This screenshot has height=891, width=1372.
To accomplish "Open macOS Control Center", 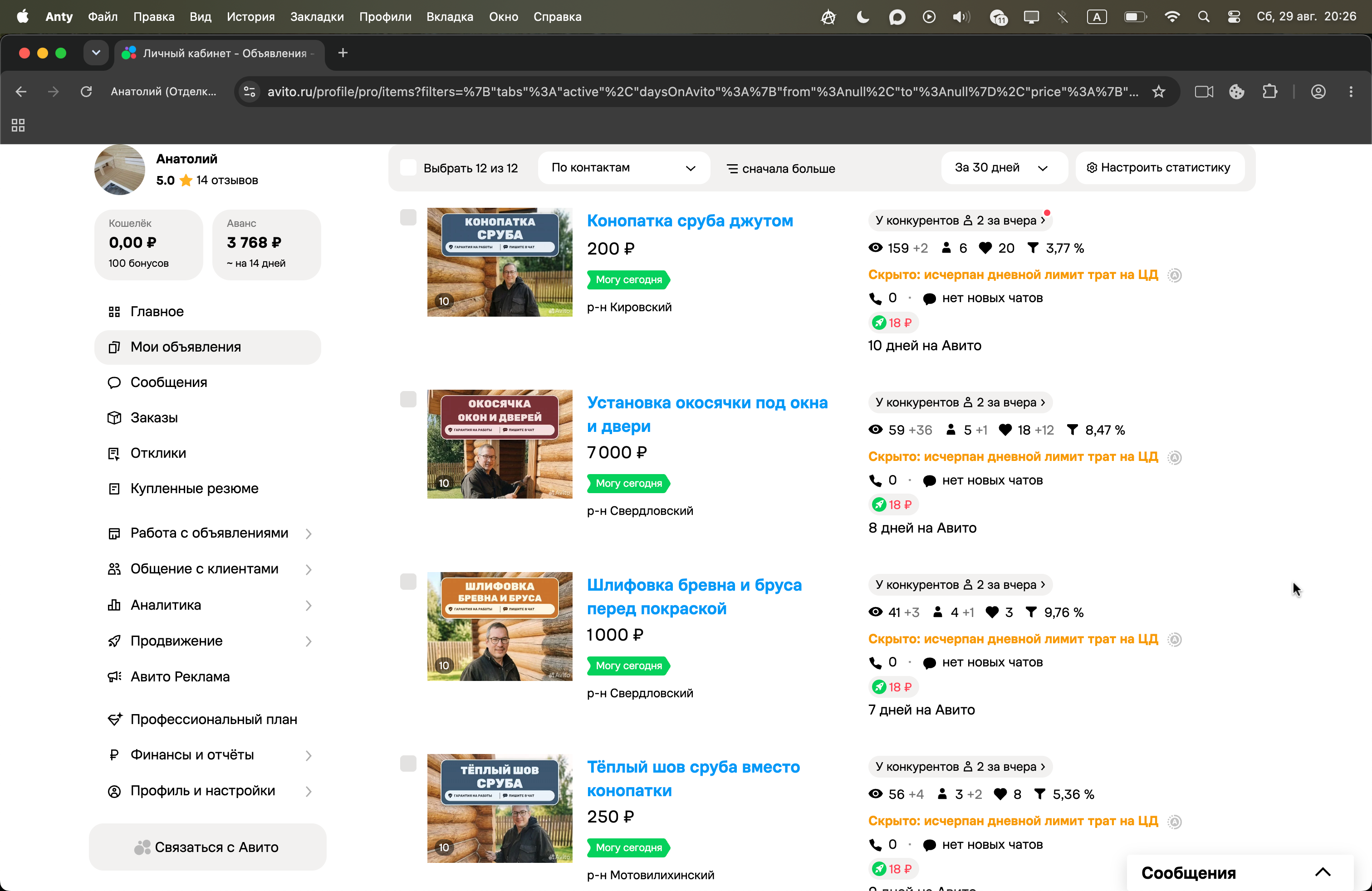I will pyautogui.click(x=1234, y=17).
